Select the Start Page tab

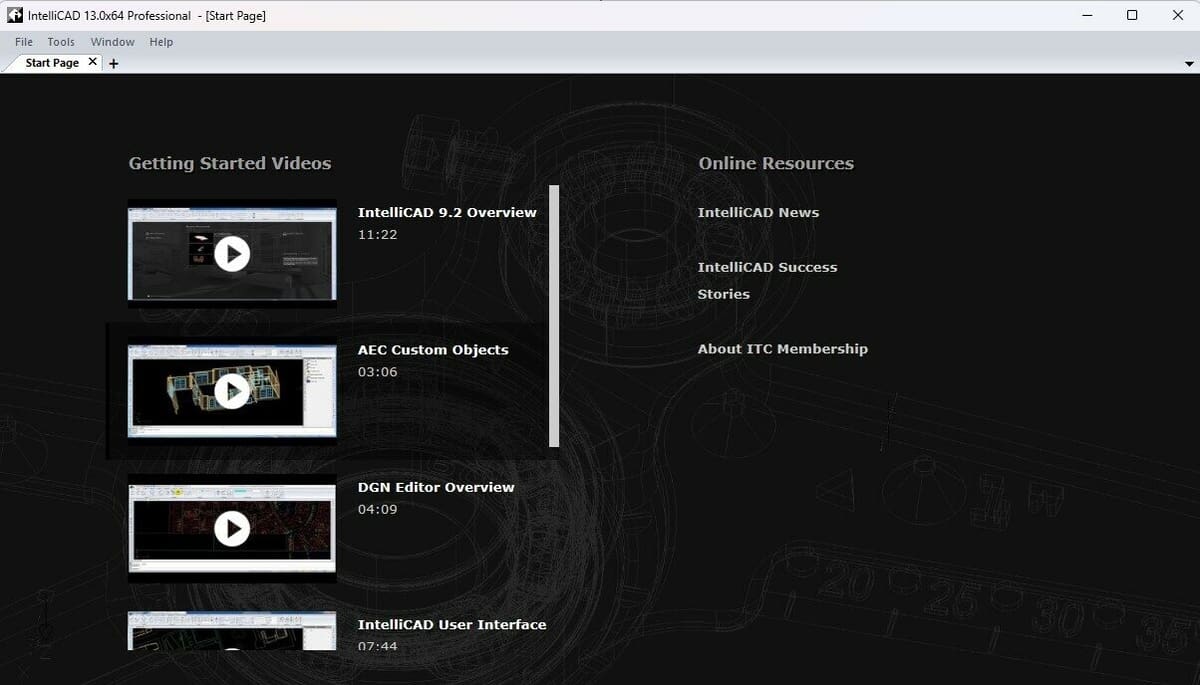(52, 62)
